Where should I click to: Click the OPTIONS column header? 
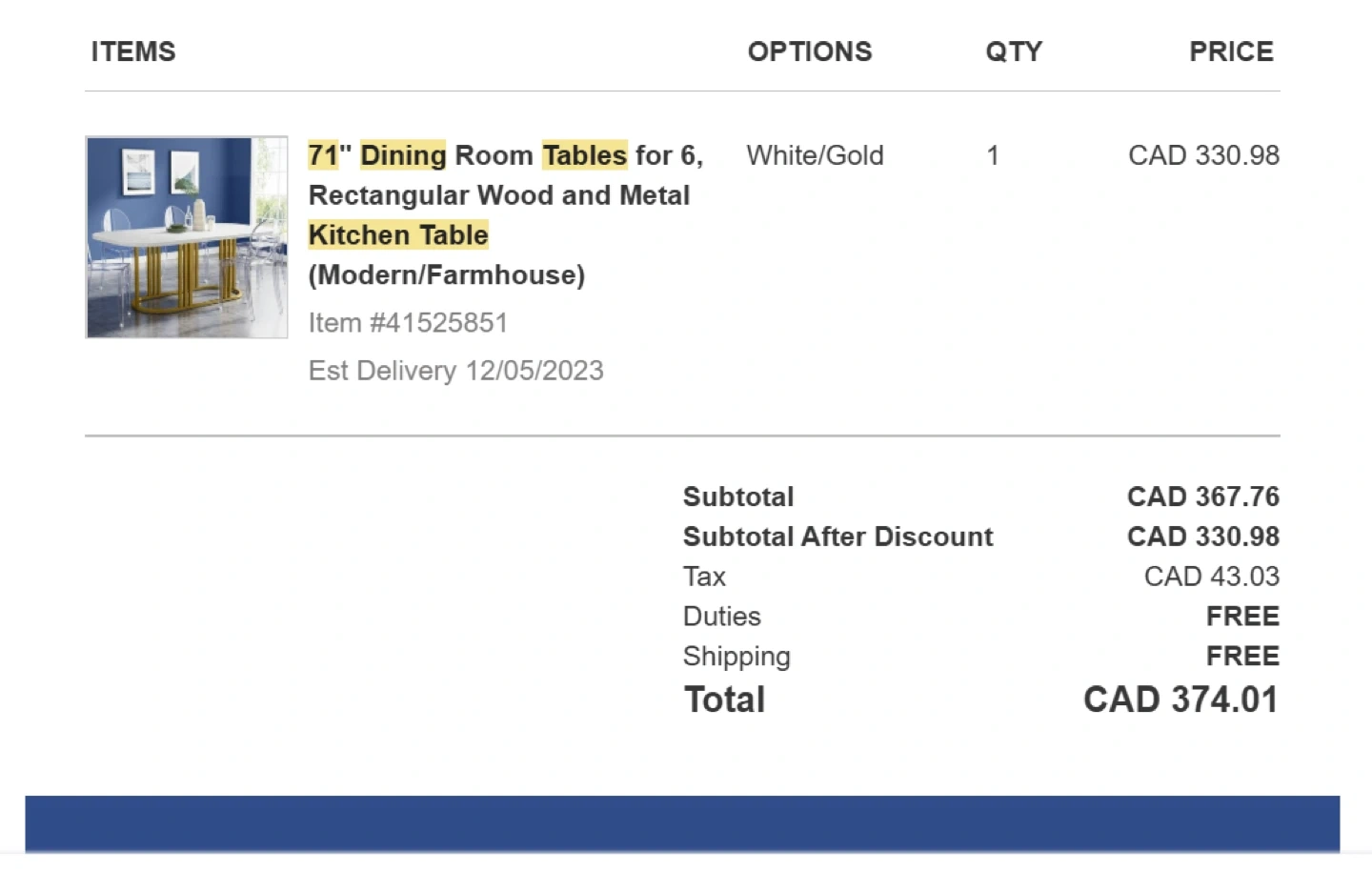pyautogui.click(x=809, y=51)
